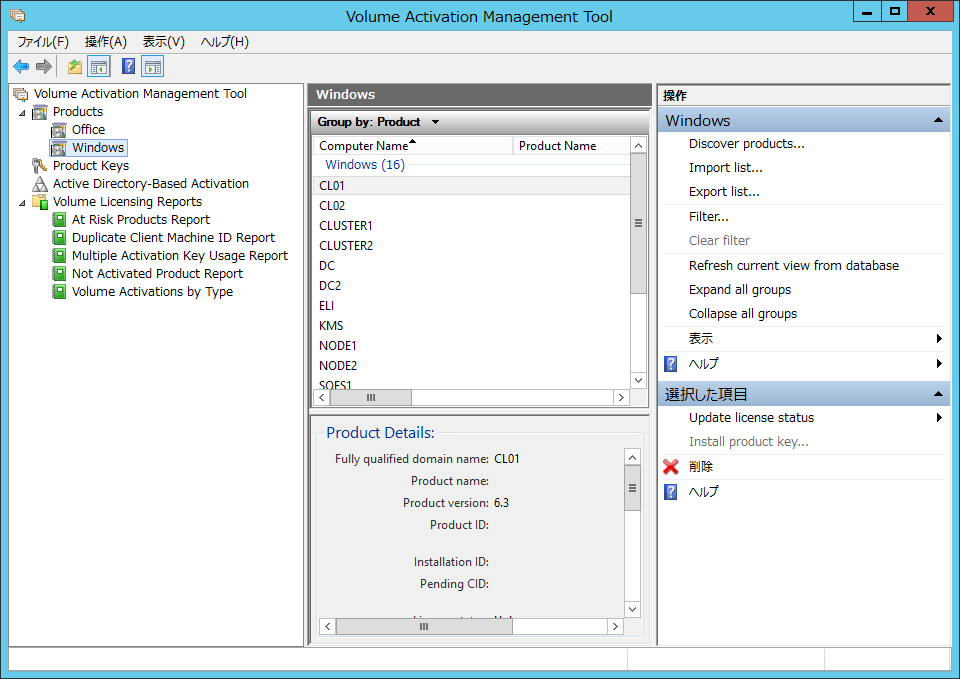Click Export list... action
The width and height of the screenshot is (960, 679).
[724, 192]
